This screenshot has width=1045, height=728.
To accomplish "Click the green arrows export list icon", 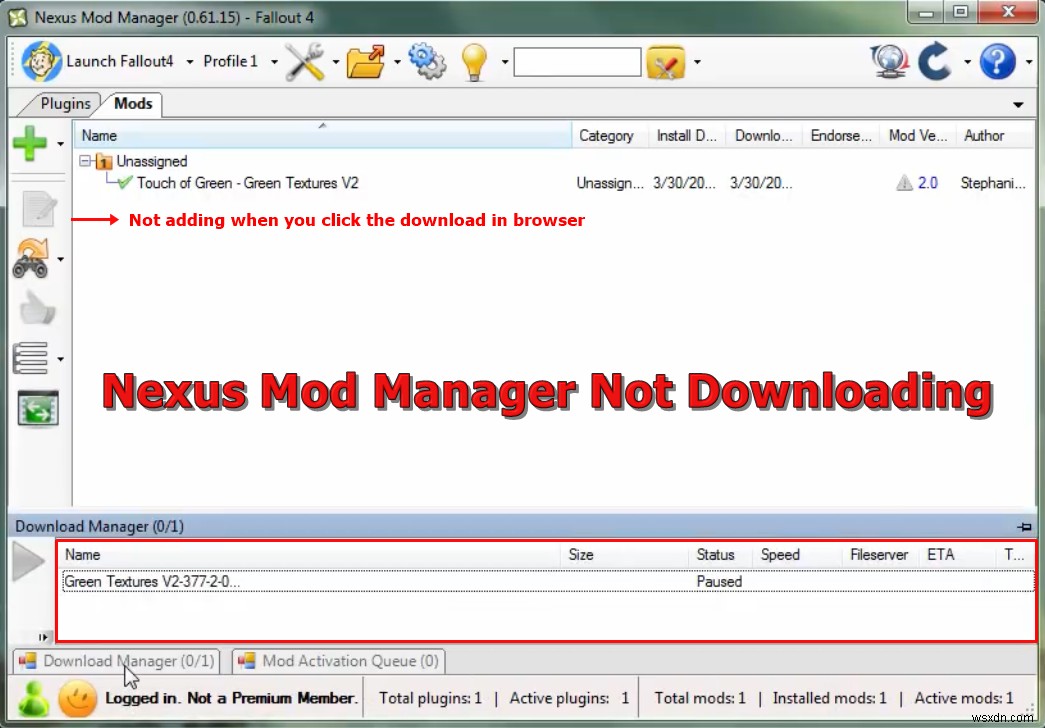I will (38, 409).
